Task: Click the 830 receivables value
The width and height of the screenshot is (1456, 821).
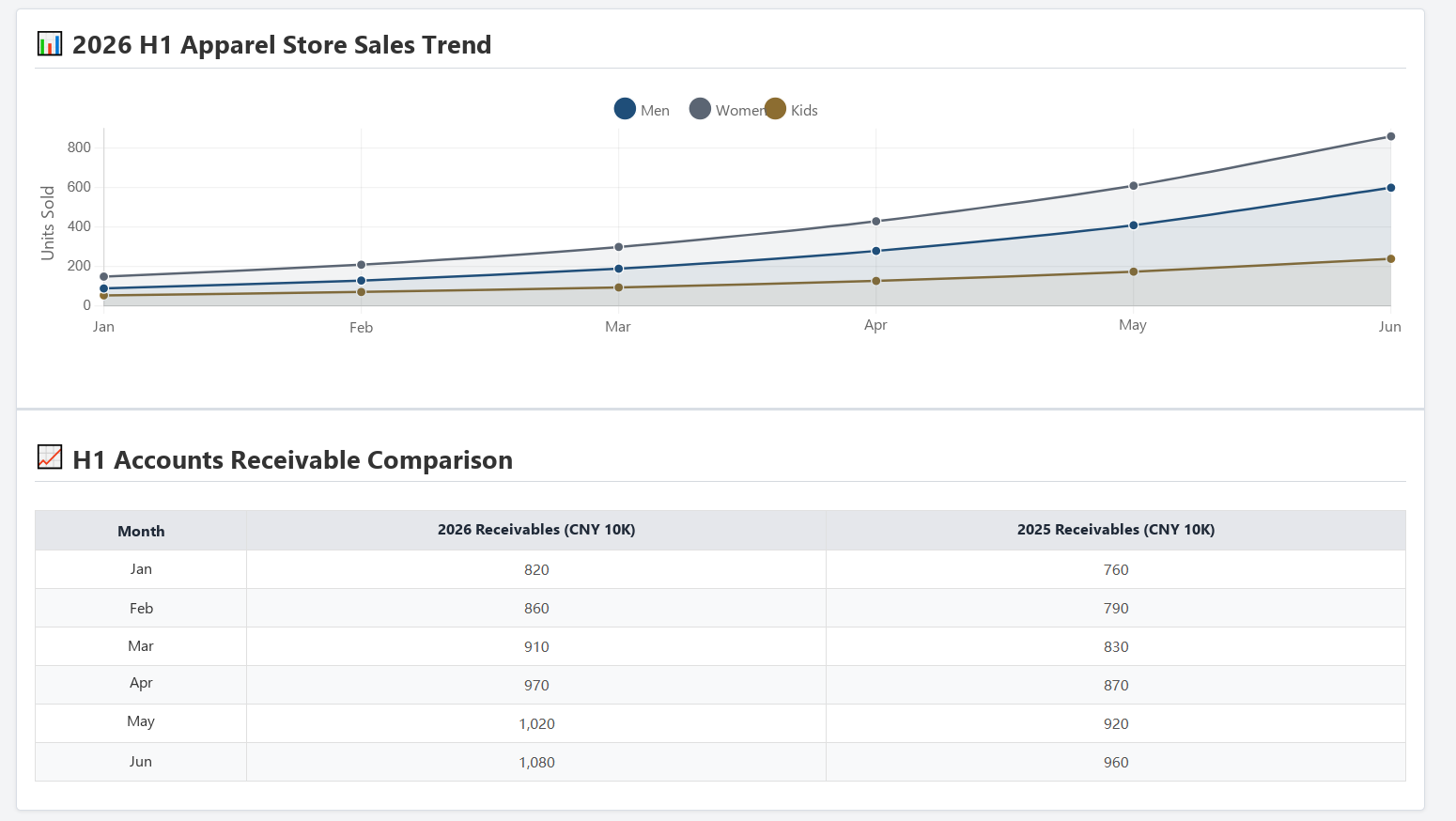Action: [1116, 647]
